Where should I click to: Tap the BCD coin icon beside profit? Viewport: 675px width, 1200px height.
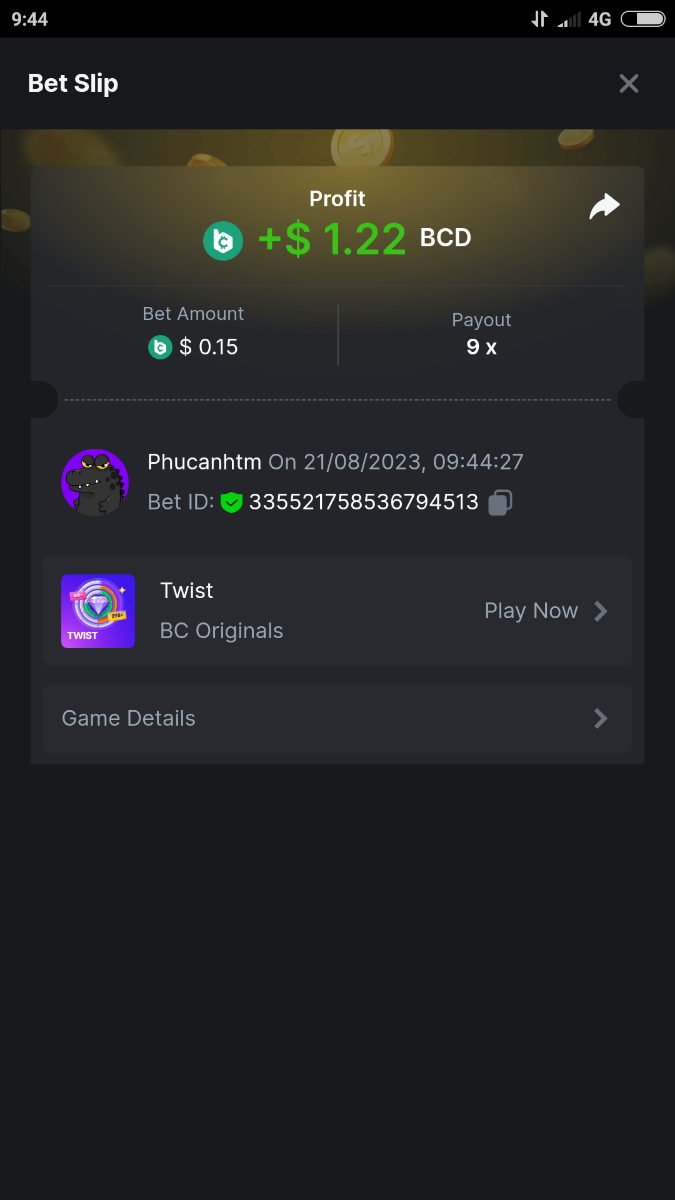coord(223,240)
